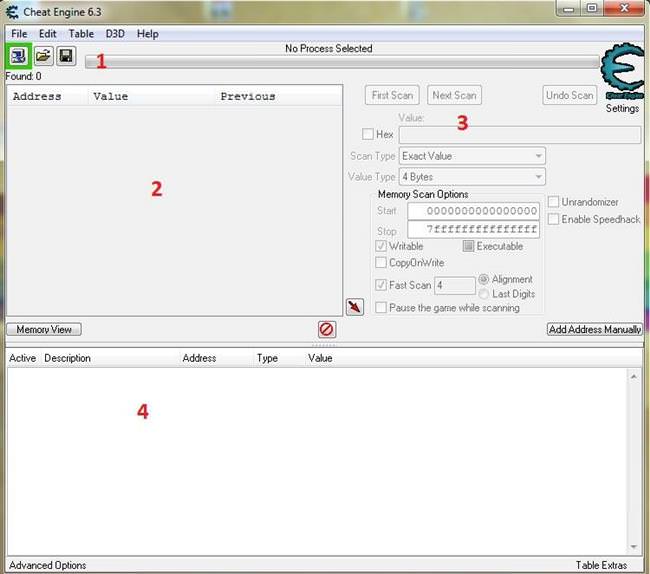This screenshot has height=574, width=650.
Task: Click the Fast Scan alignment value field
Action: coord(455,286)
